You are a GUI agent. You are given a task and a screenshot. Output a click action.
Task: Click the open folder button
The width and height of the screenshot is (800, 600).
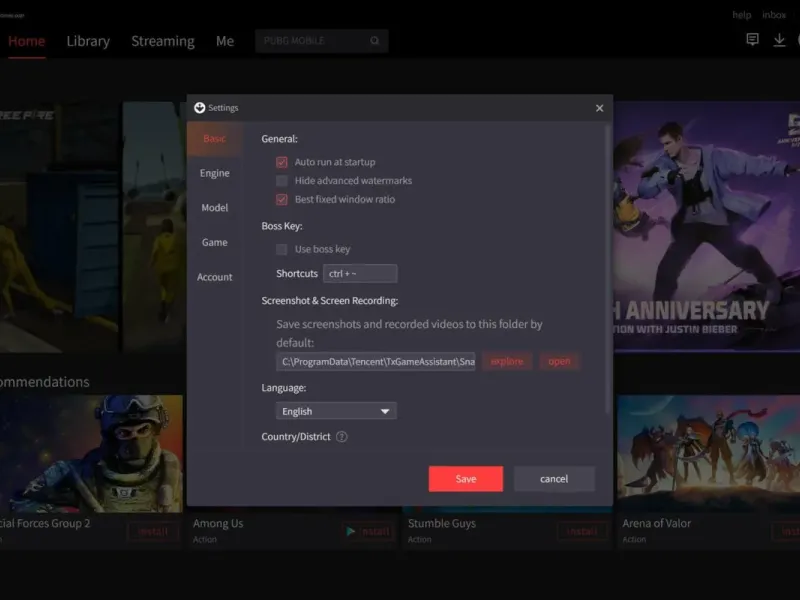559,362
